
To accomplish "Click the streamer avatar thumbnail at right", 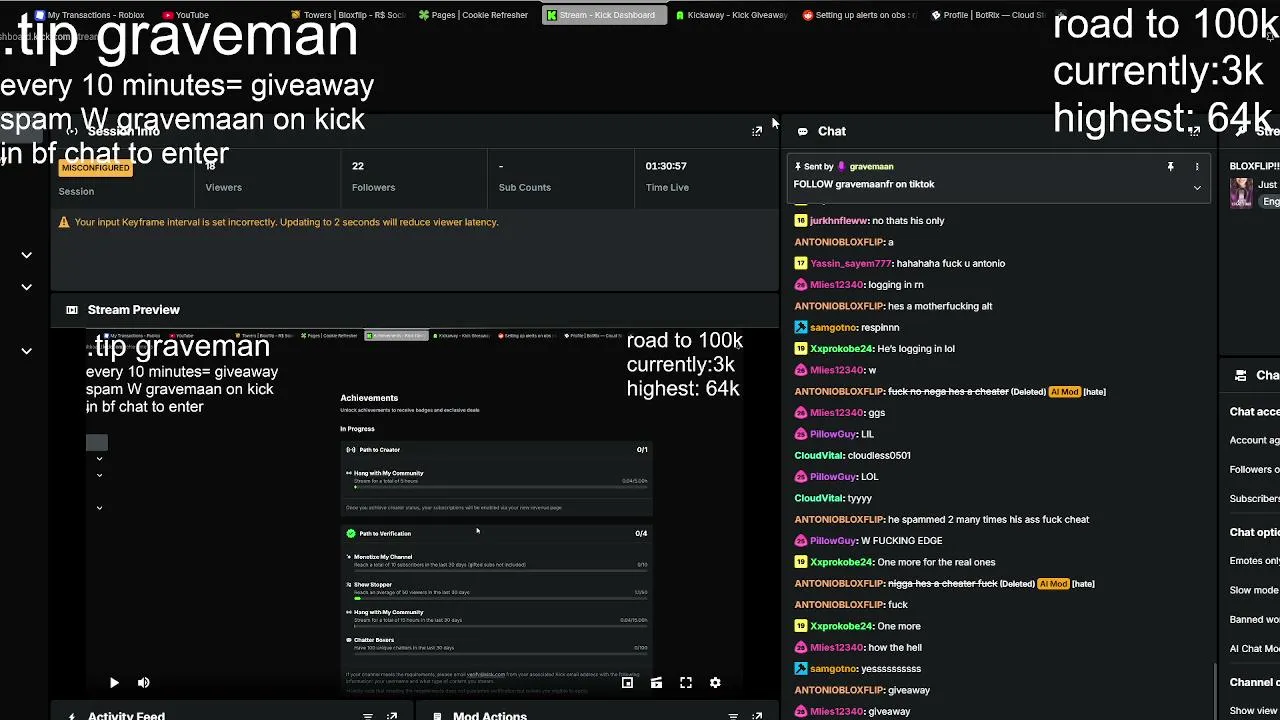I will (x=1241, y=193).
